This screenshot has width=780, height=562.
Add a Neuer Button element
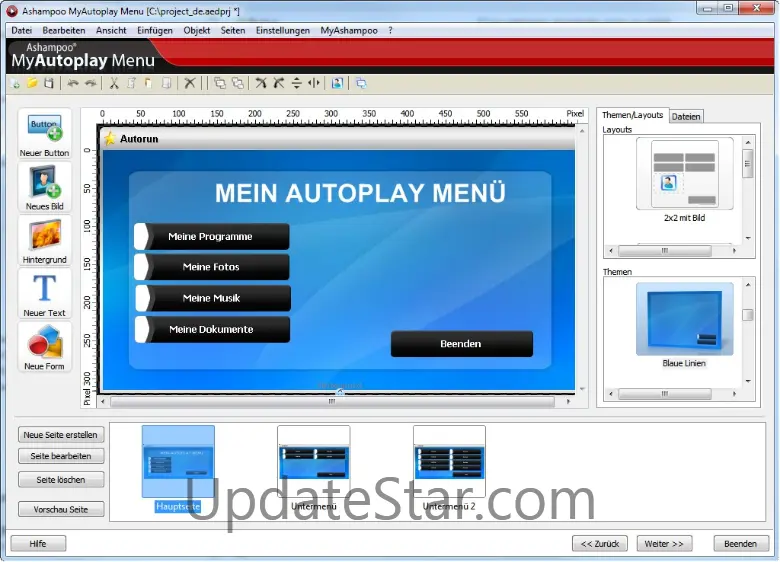pyautogui.click(x=44, y=133)
